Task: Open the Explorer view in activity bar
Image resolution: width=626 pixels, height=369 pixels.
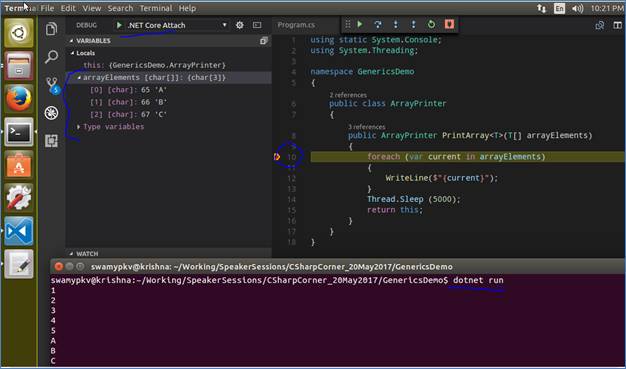Action: tap(51, 29)
